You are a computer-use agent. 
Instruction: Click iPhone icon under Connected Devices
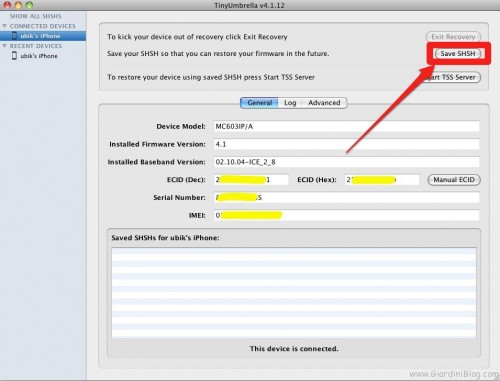click(x=14, y=36)
